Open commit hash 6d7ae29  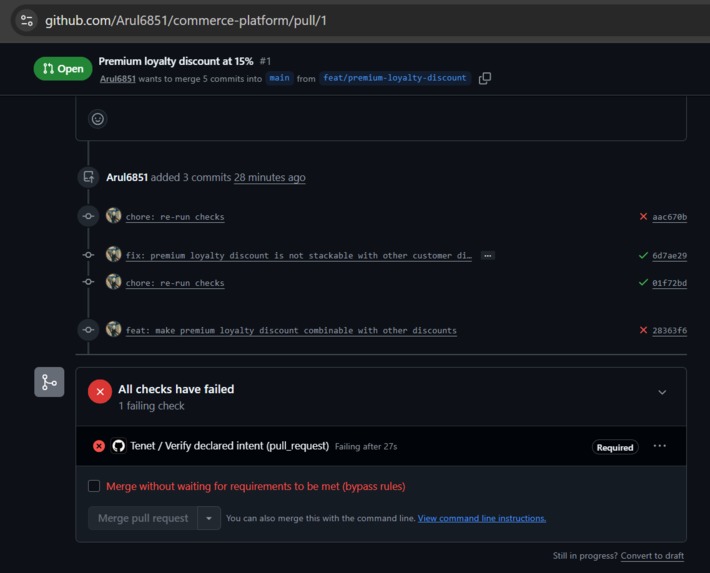pos(669,255)
